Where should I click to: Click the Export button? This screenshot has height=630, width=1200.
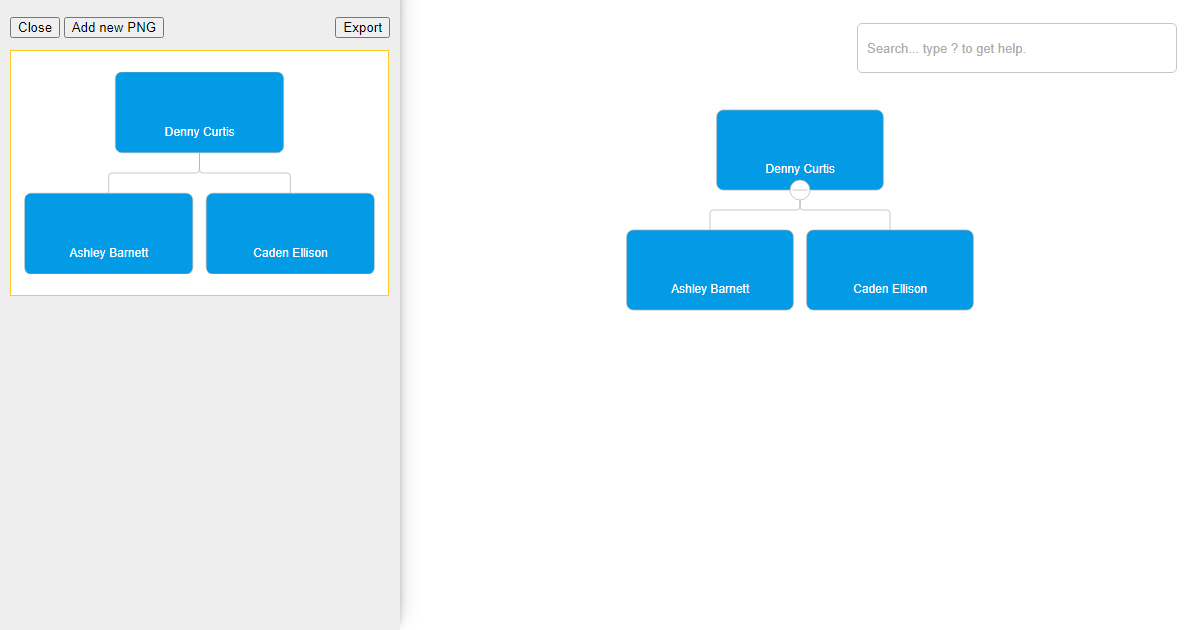[x=362, y=27]
